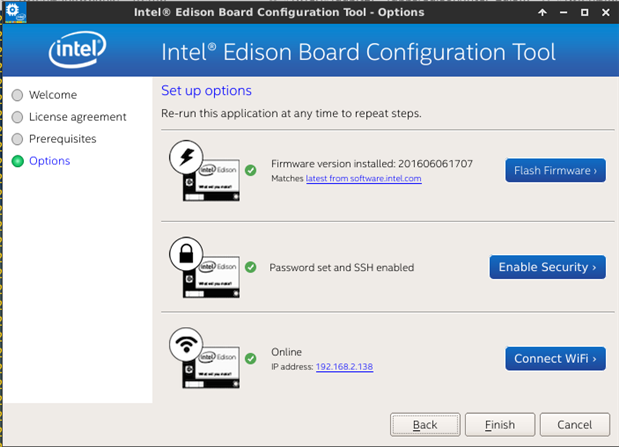Open the window menu icon in title bar

point(12,12)
